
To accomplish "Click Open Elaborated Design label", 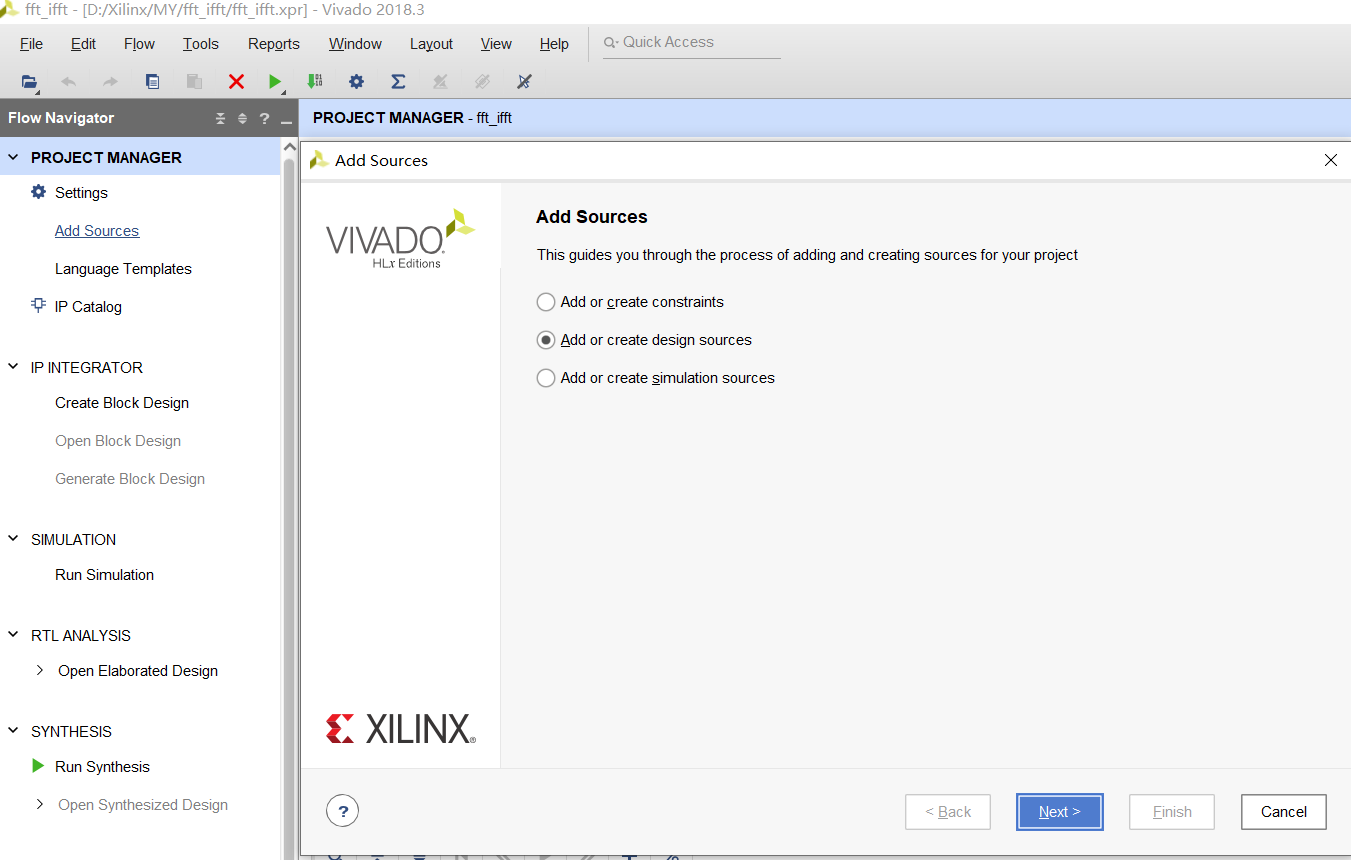I will point(138,670).
